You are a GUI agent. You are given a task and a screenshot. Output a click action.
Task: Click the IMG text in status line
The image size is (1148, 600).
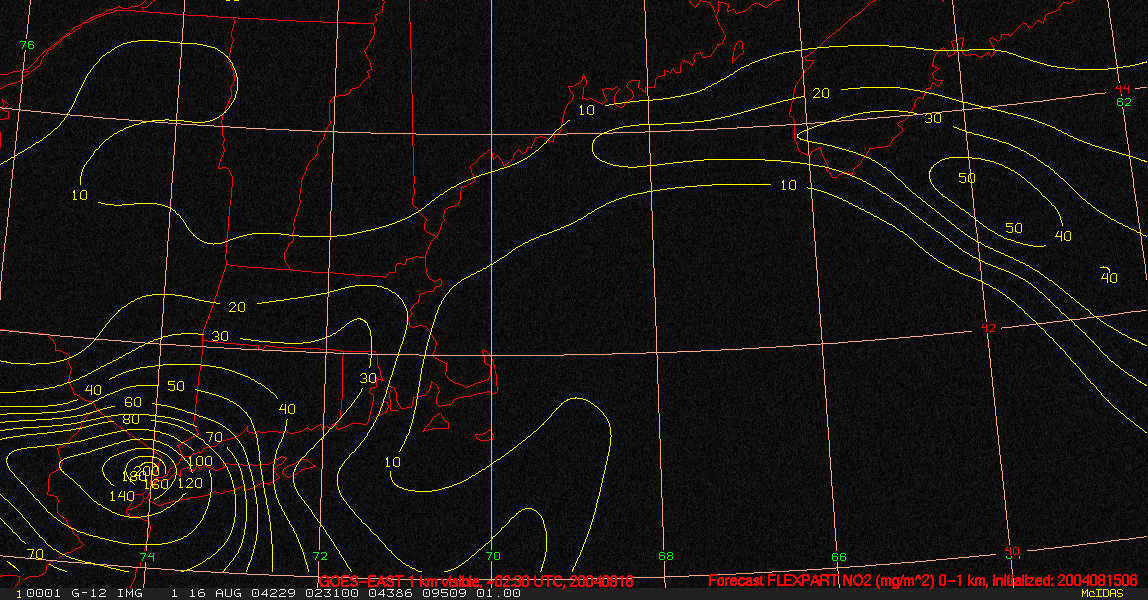132,593
